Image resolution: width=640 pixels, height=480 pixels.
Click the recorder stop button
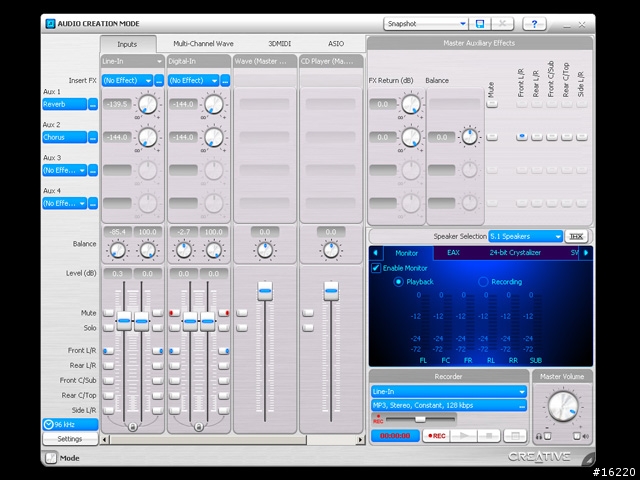pos(489,436)
